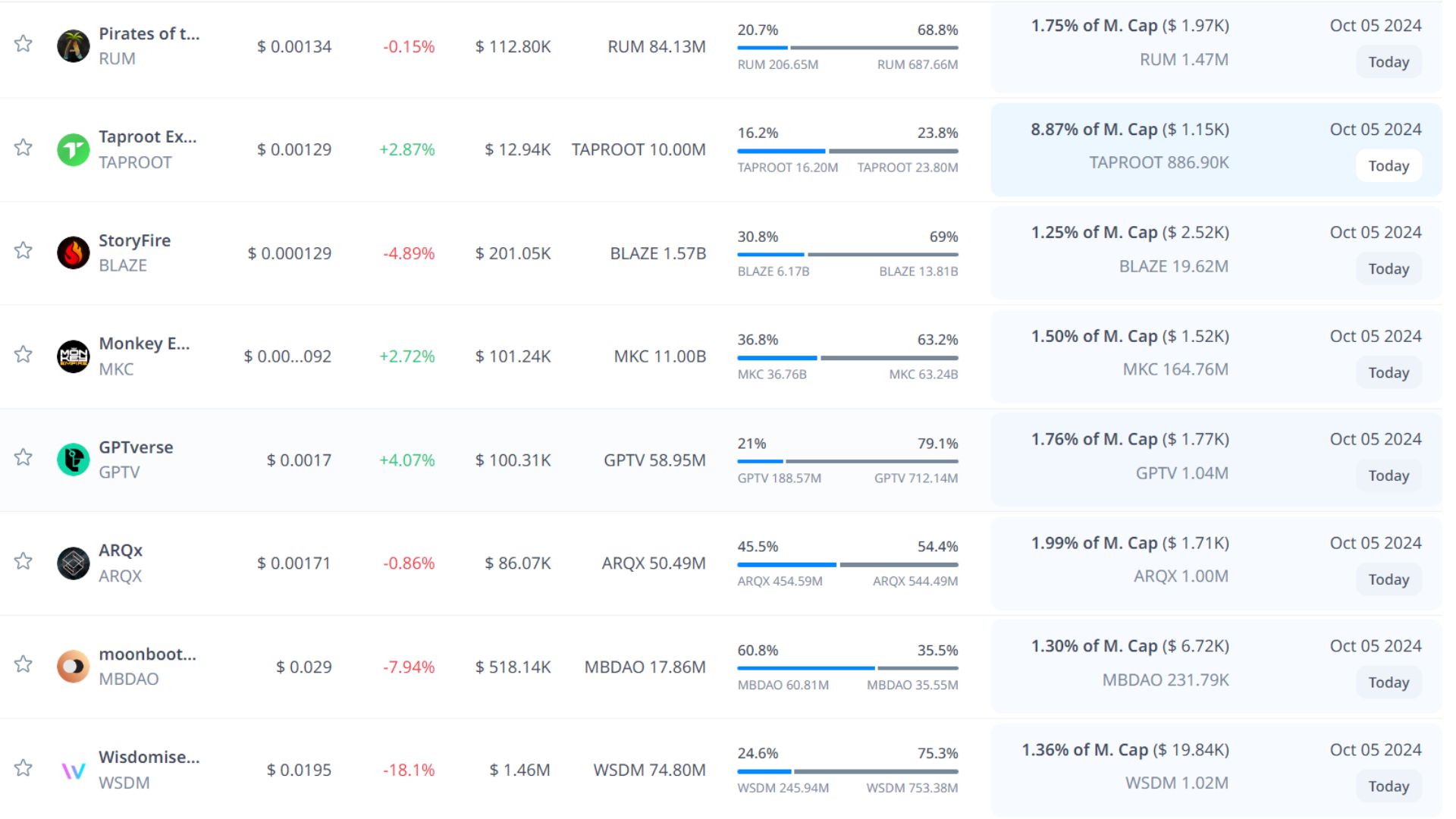Viewport: 1456px width, 819px height.
Task: Click the Taproot Exchange green logo icon
Action: pos(74,149)
